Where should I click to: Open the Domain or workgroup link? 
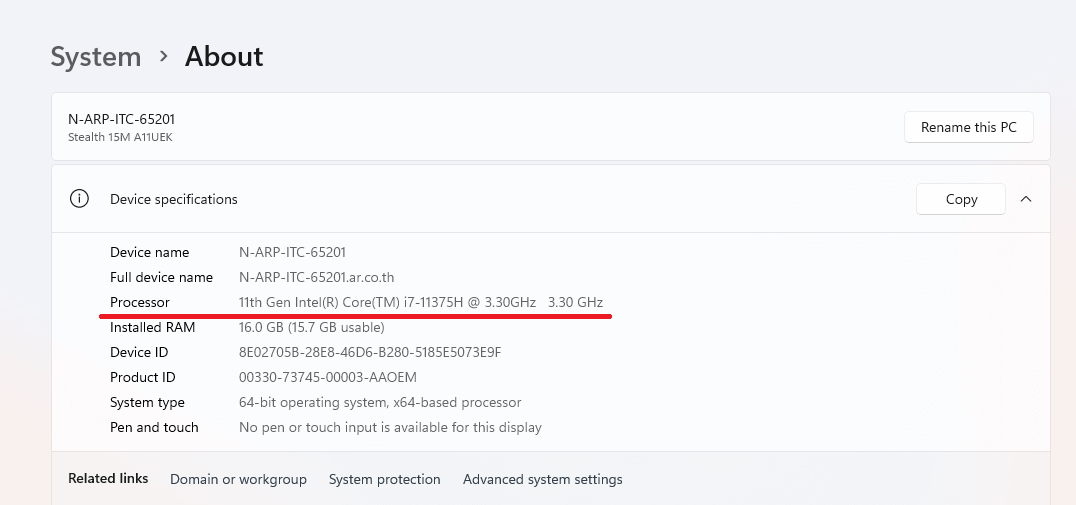click(238, 479)
